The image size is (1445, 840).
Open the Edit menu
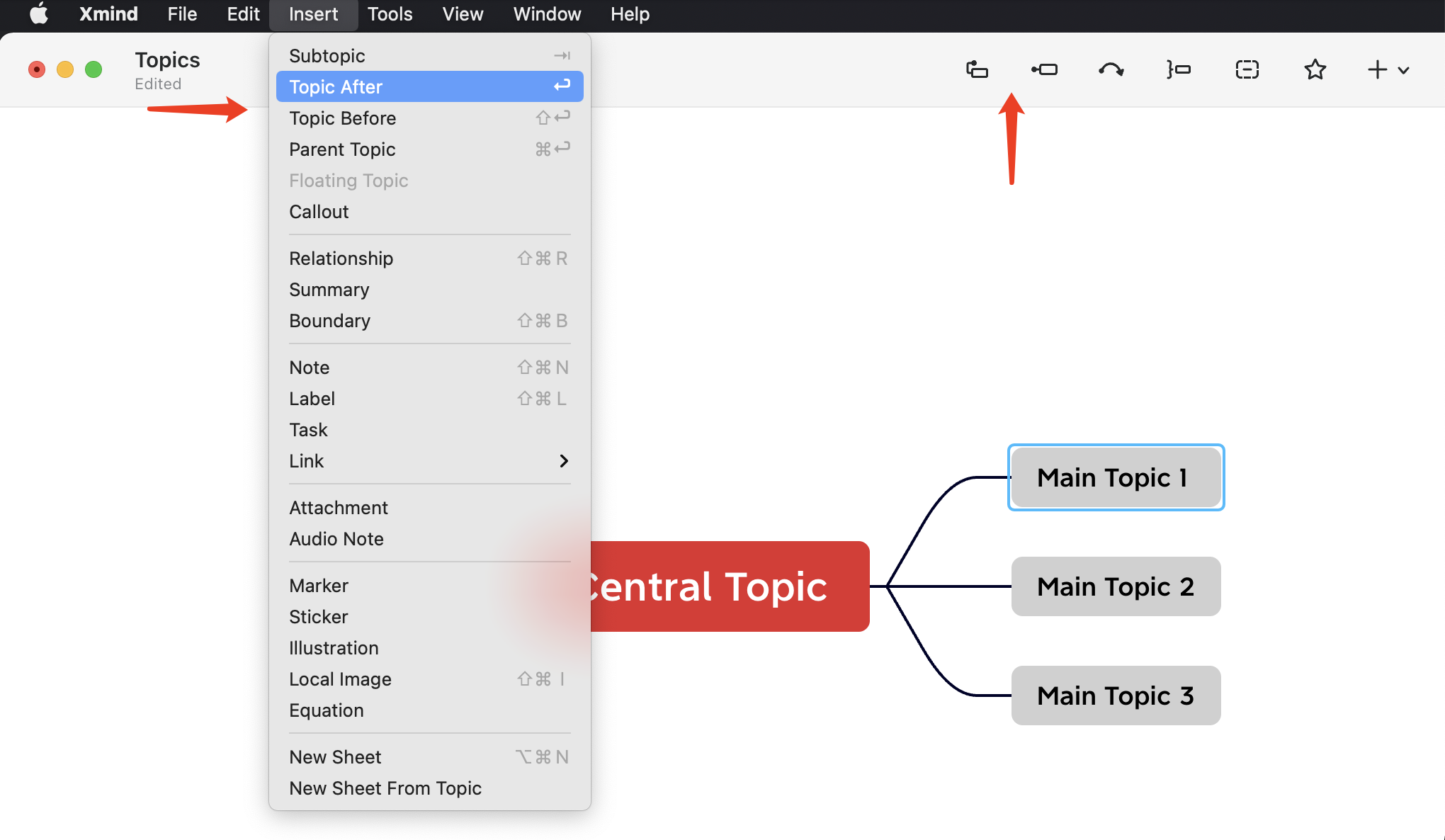click(243, 14)
